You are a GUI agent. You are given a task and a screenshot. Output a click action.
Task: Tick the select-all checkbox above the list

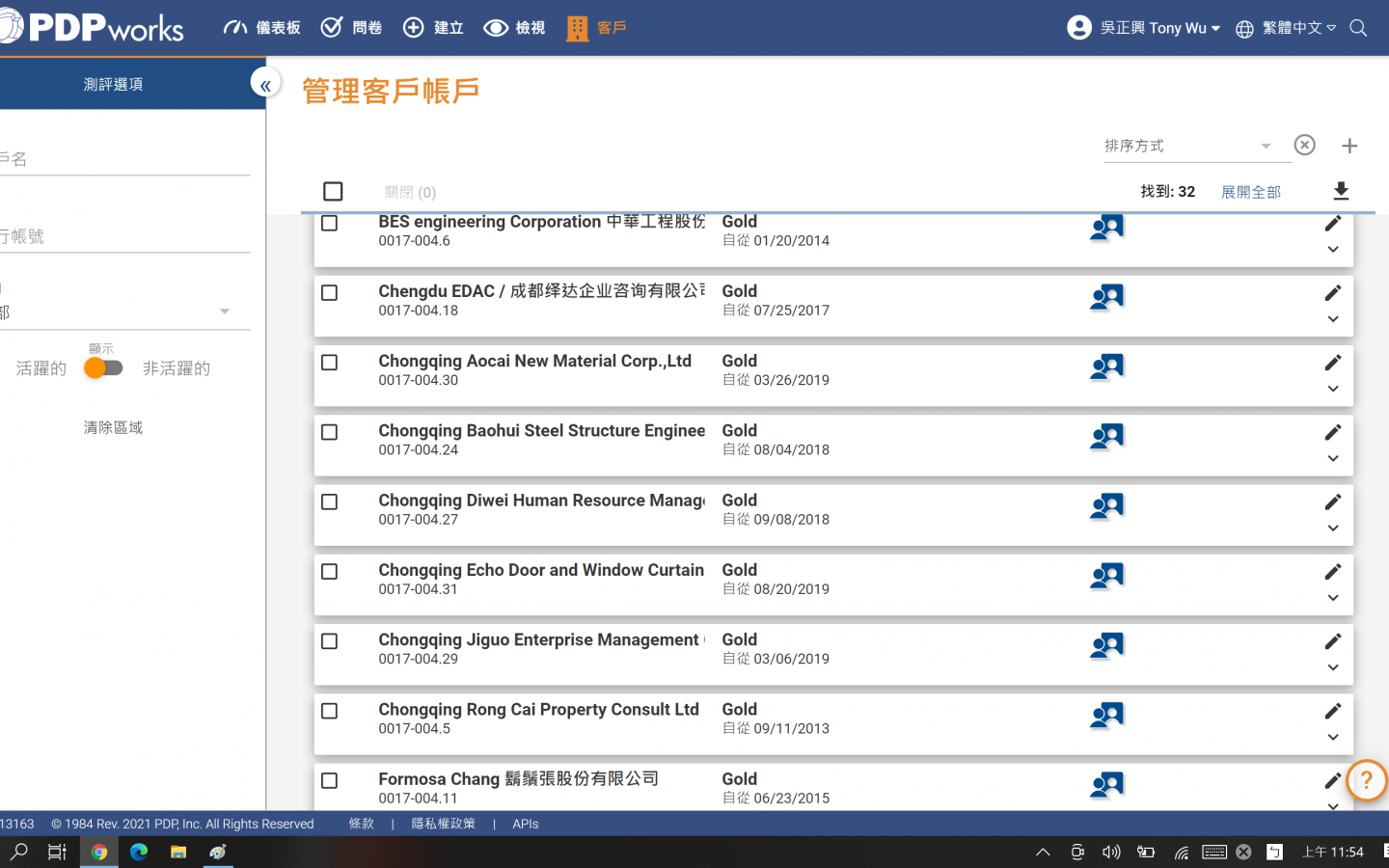(333, 191)
